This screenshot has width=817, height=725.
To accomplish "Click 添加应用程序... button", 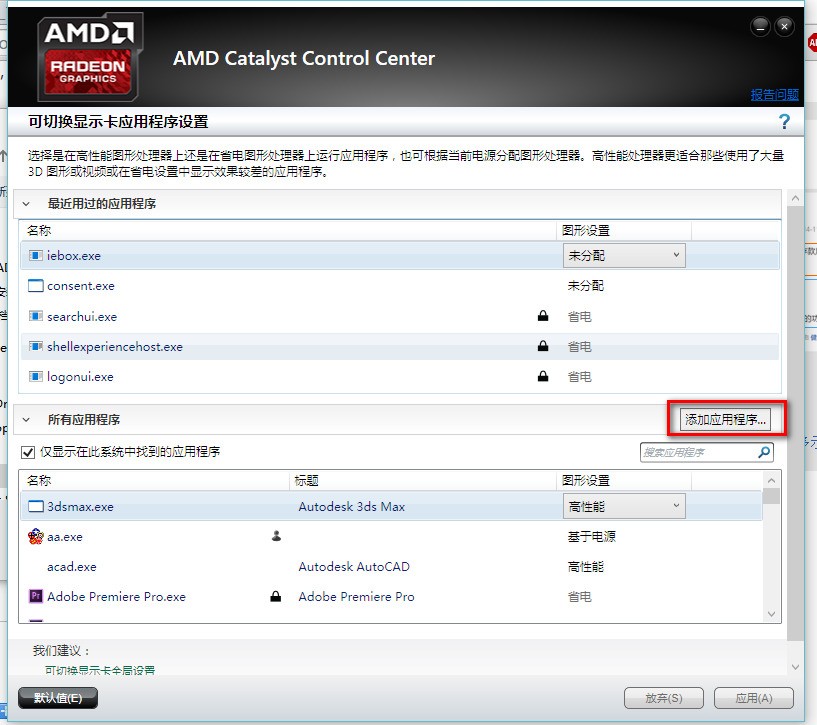I will (725, 420).
